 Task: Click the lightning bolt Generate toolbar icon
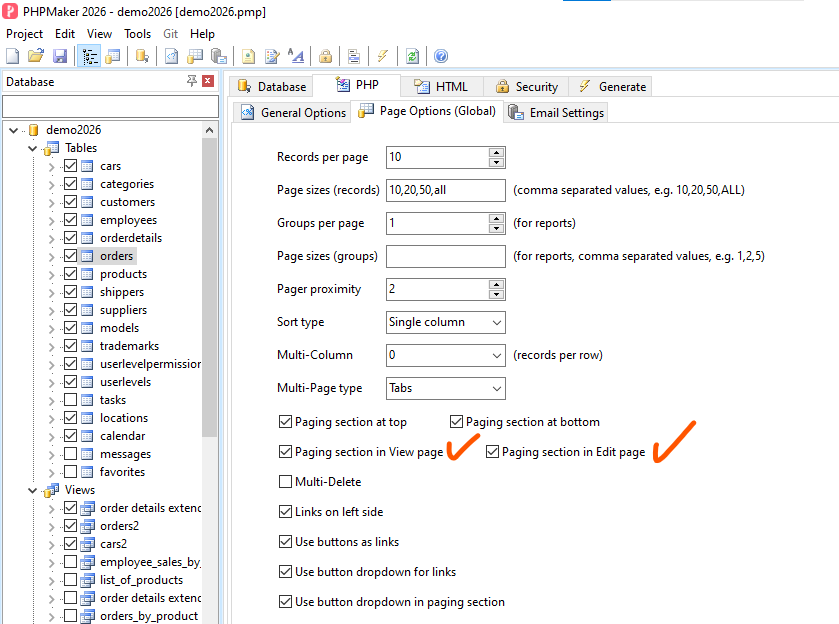(x=383, y=57)
